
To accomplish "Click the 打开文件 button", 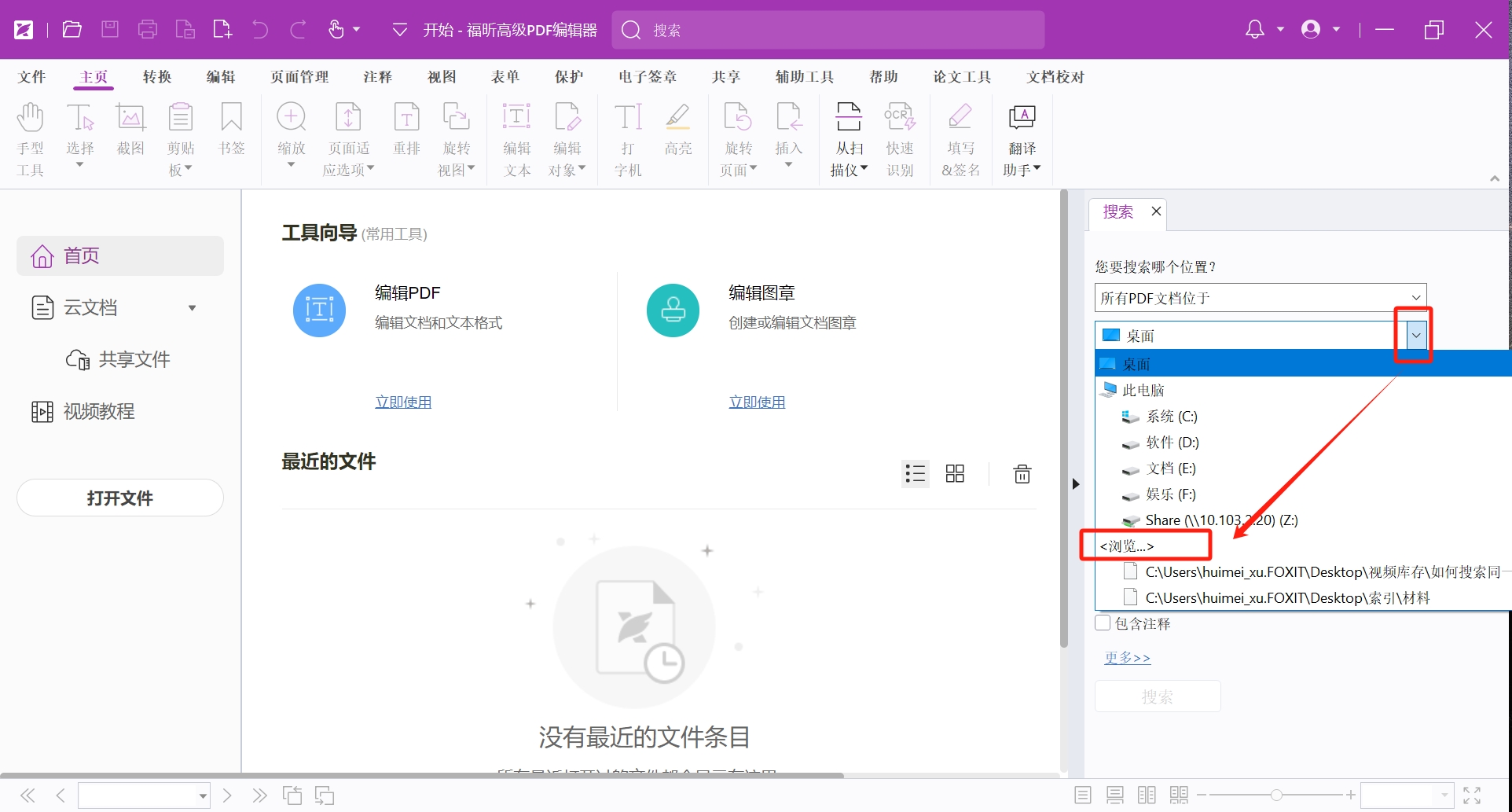I will click(120, 498).
